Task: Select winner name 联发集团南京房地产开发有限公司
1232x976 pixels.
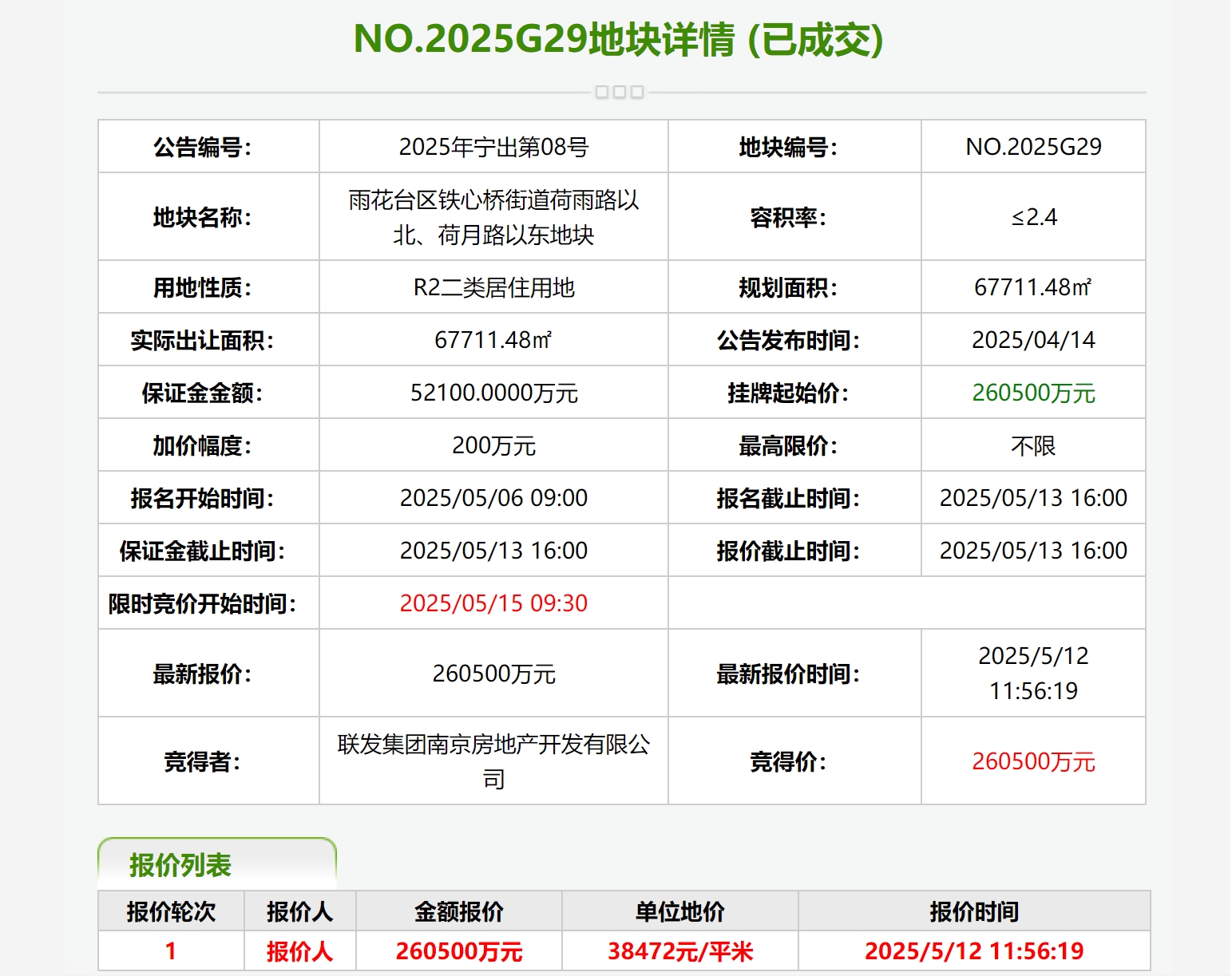Action: (x=493, y=761)
